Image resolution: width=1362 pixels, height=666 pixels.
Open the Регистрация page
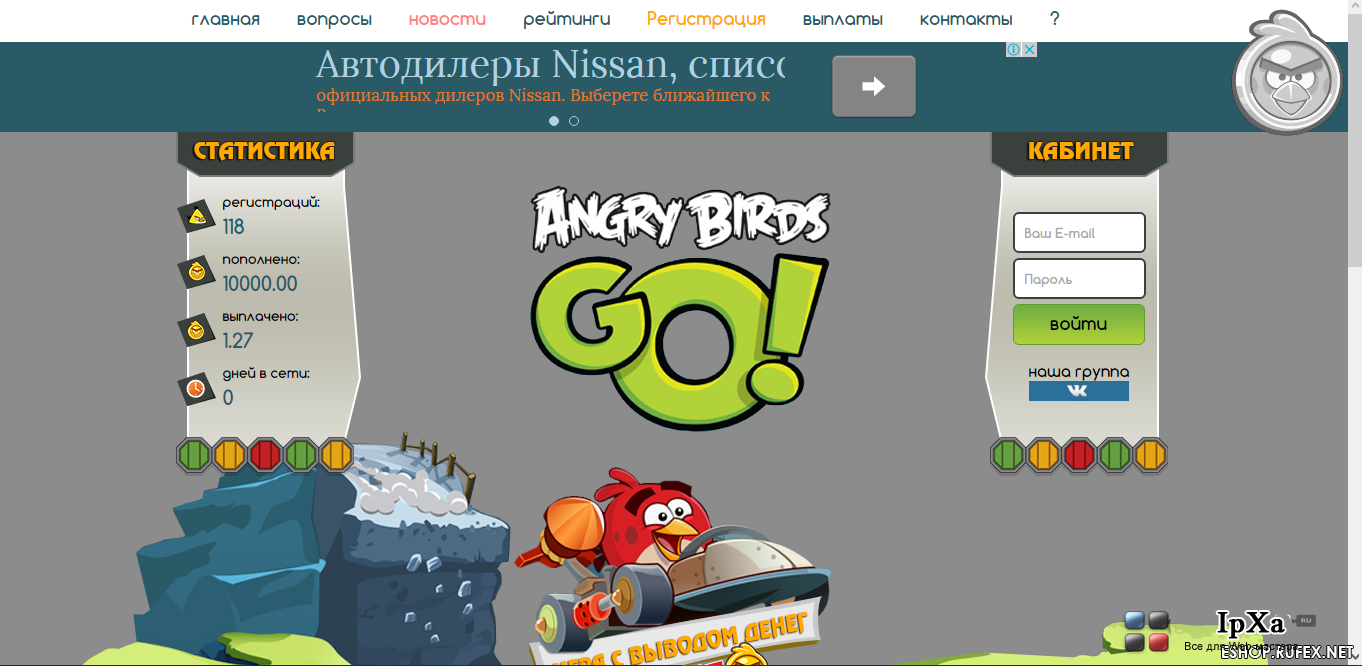click(706, 19)
